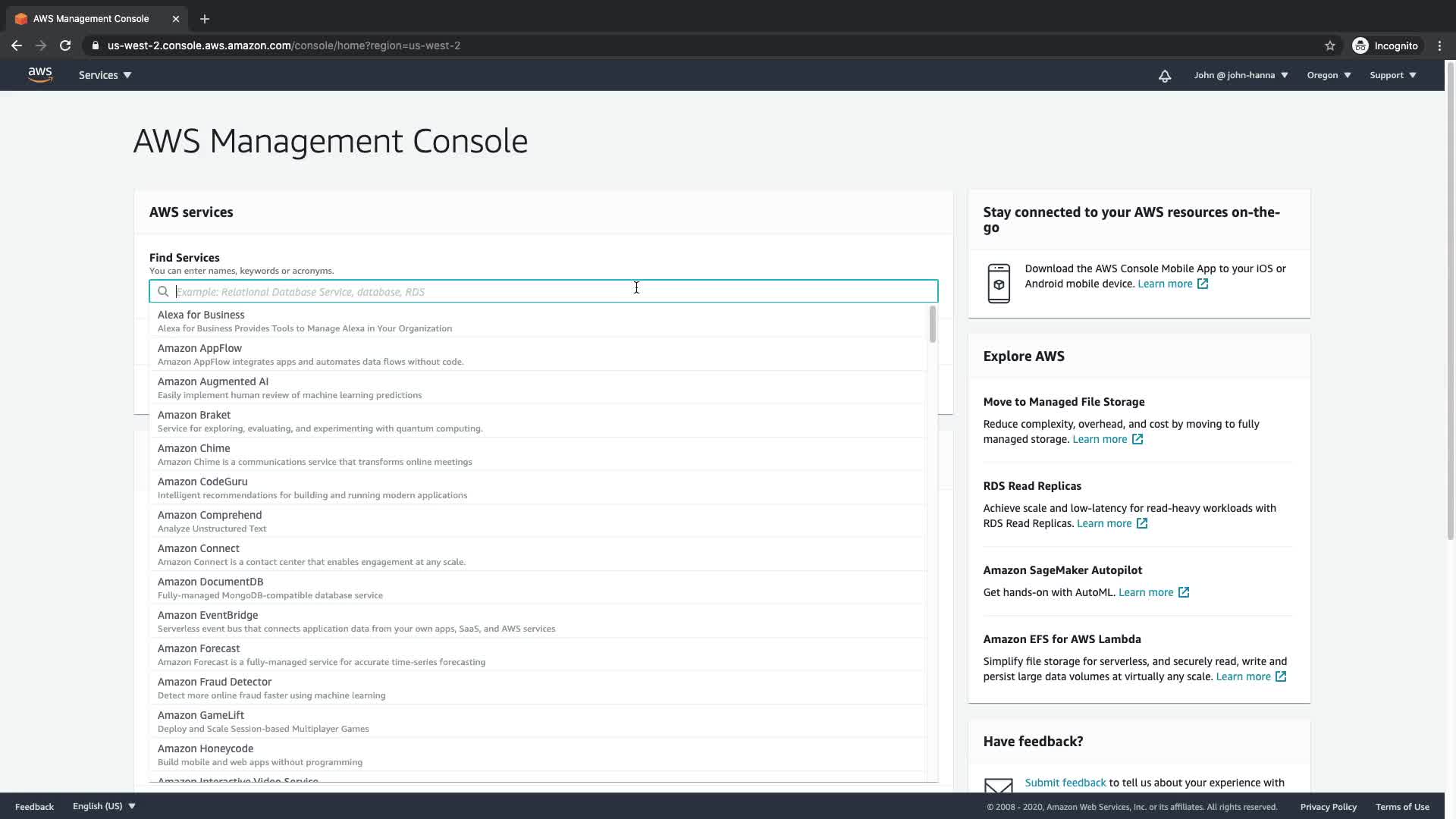The width and height of the screenshot is (1456, 819).
Task: Open the notifications bell icon
Action: point(1165,76)
